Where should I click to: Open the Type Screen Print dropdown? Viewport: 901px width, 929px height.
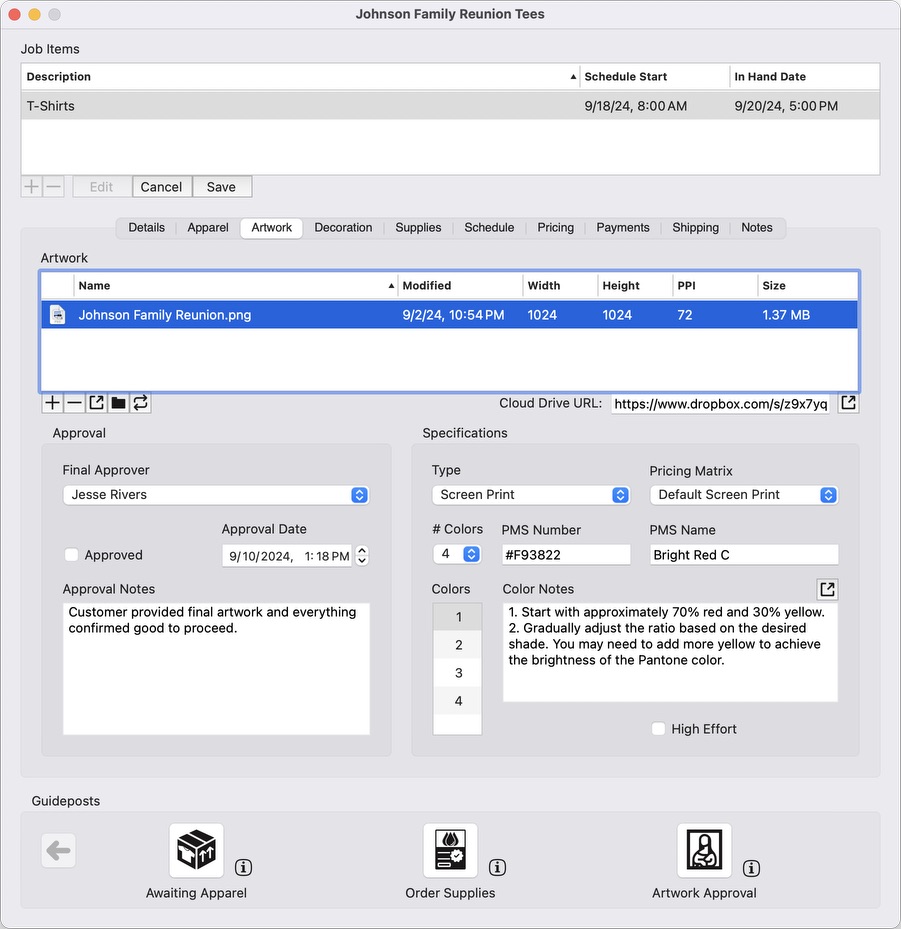pyautogui.click(x=531, y=495)
